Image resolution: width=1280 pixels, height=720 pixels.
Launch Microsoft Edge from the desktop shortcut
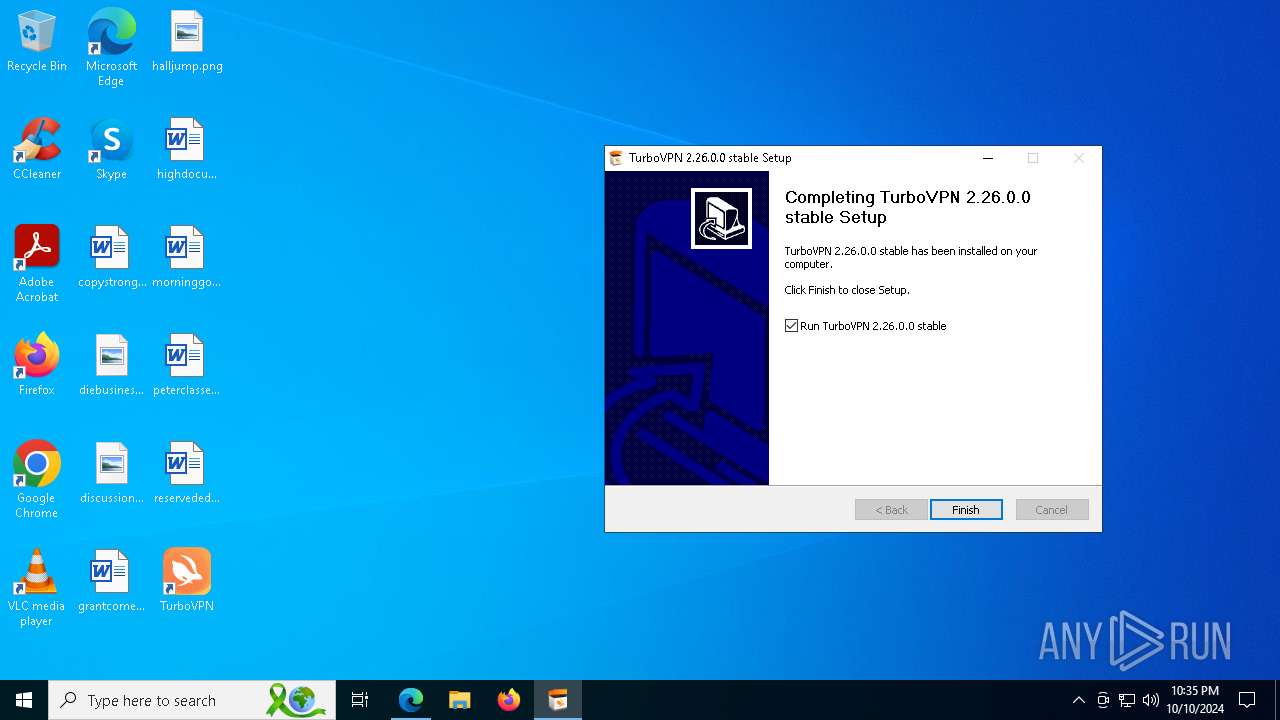pos(111,48)
